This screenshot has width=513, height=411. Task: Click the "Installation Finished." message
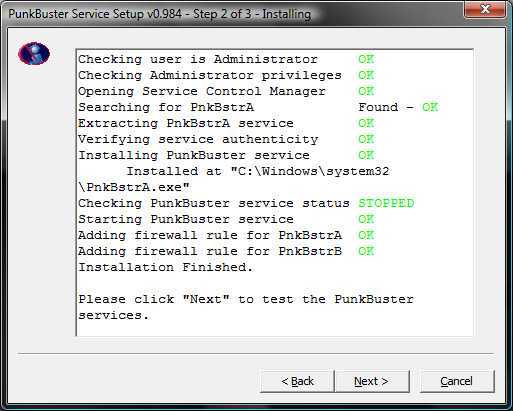coord(166,267)
